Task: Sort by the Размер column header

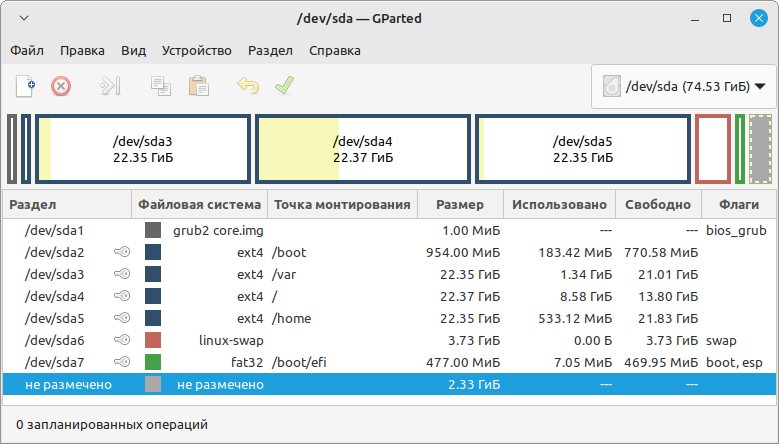Action: pyautogui.click(x=460, y=204)
